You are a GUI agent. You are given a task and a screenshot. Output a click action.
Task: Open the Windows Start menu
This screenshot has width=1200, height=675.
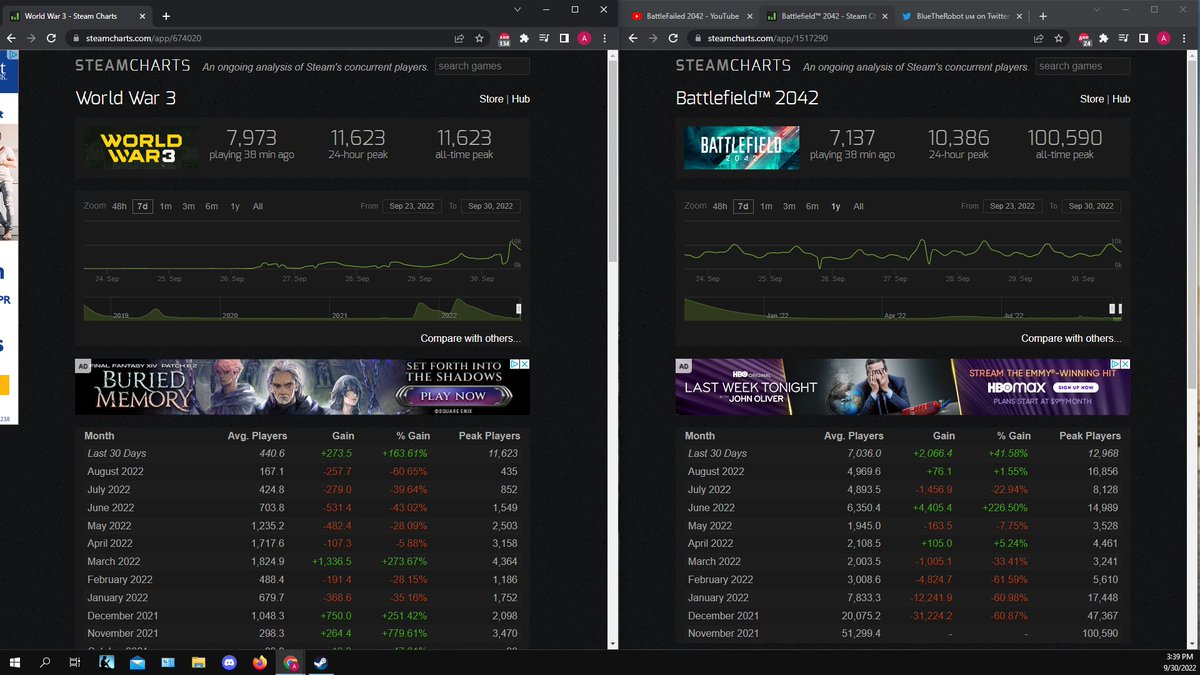click(14, 662)
